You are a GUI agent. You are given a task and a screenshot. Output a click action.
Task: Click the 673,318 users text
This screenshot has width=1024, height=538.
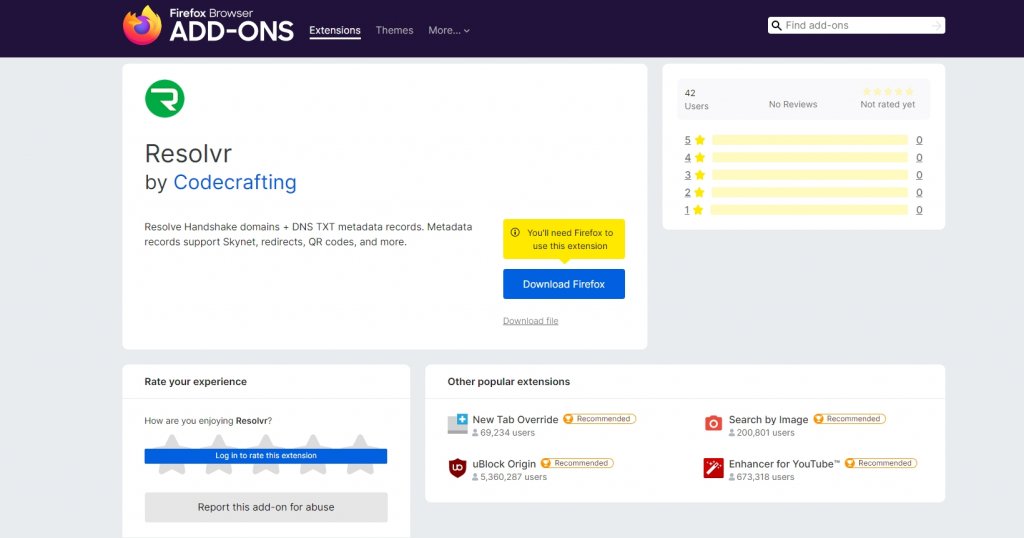click(765, 477)
